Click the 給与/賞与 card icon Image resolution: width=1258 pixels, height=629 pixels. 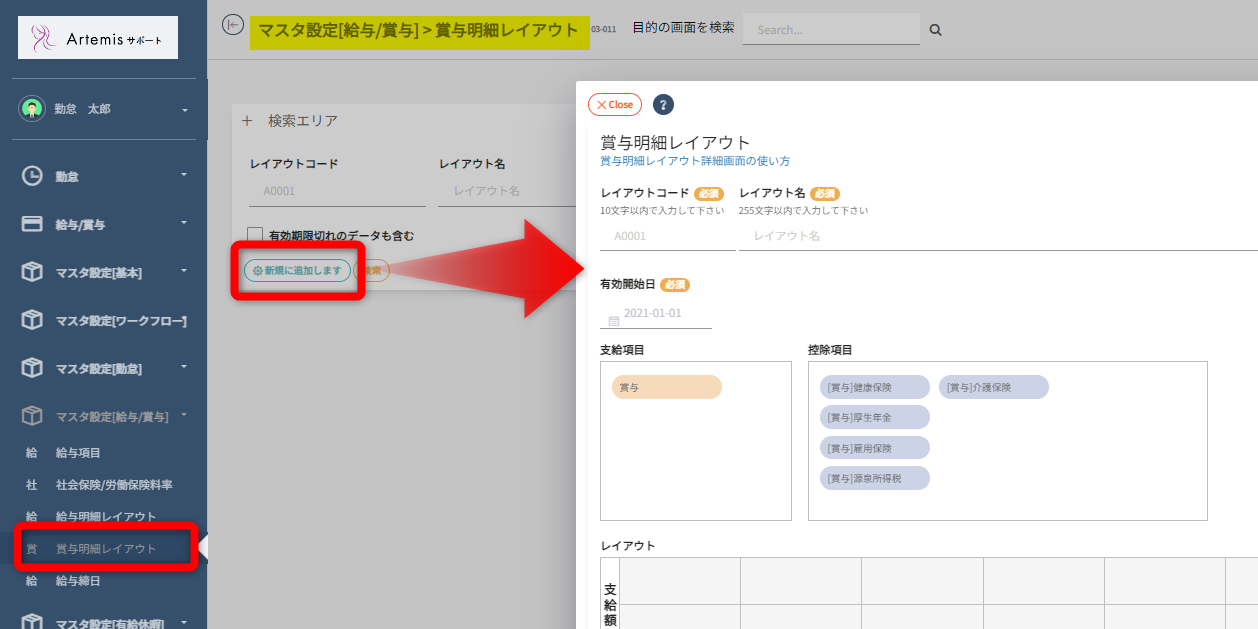tap(33, 224)
